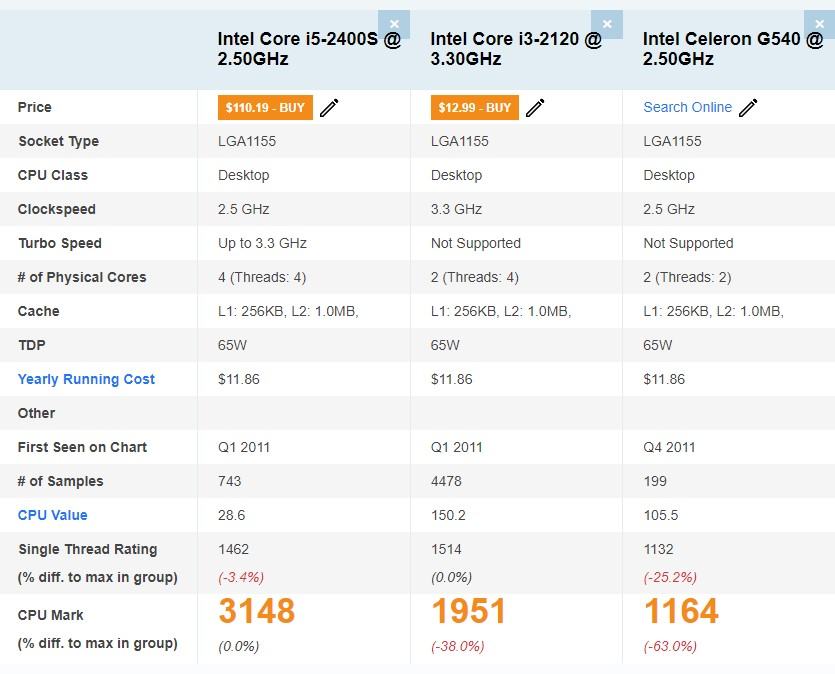
Task: Select the 1164 CPU Mark score
Action: click(x=681, y=611)
